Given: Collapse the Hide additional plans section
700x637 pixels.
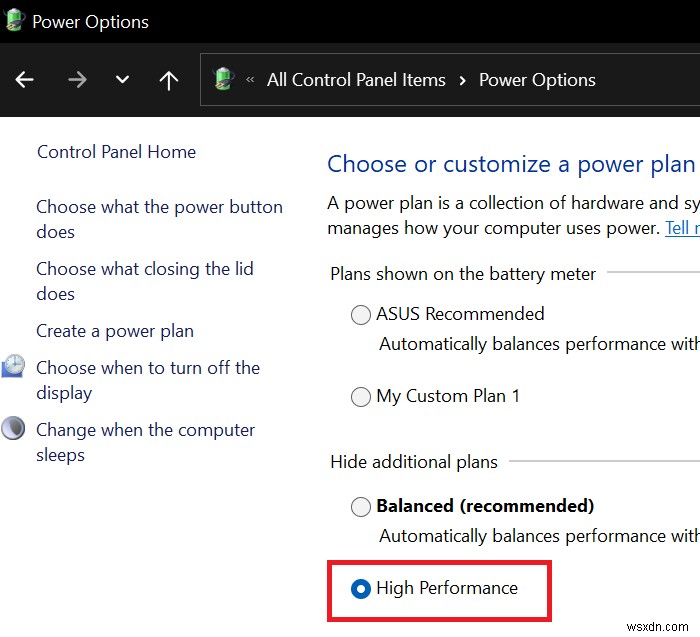Looking at the screenshot, I should point(414,462).
